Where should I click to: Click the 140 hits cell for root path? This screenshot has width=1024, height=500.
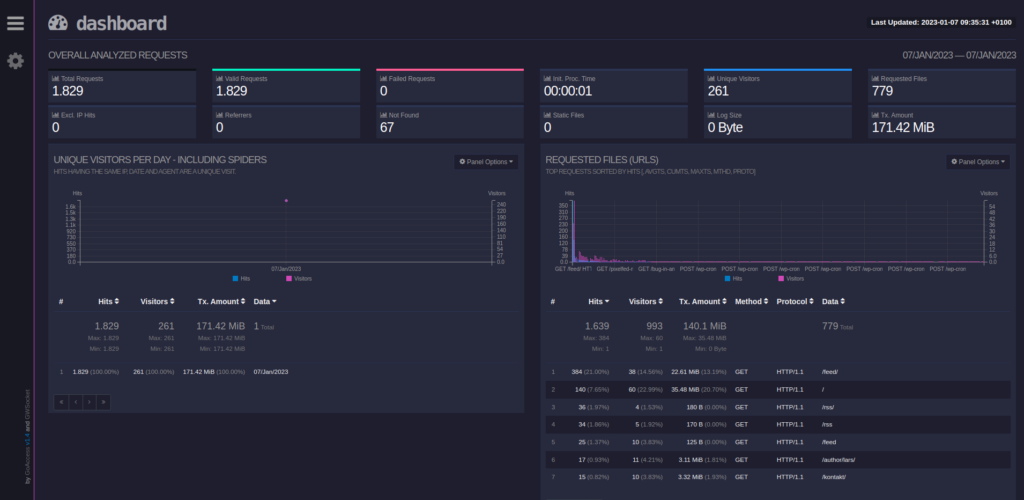590,389
